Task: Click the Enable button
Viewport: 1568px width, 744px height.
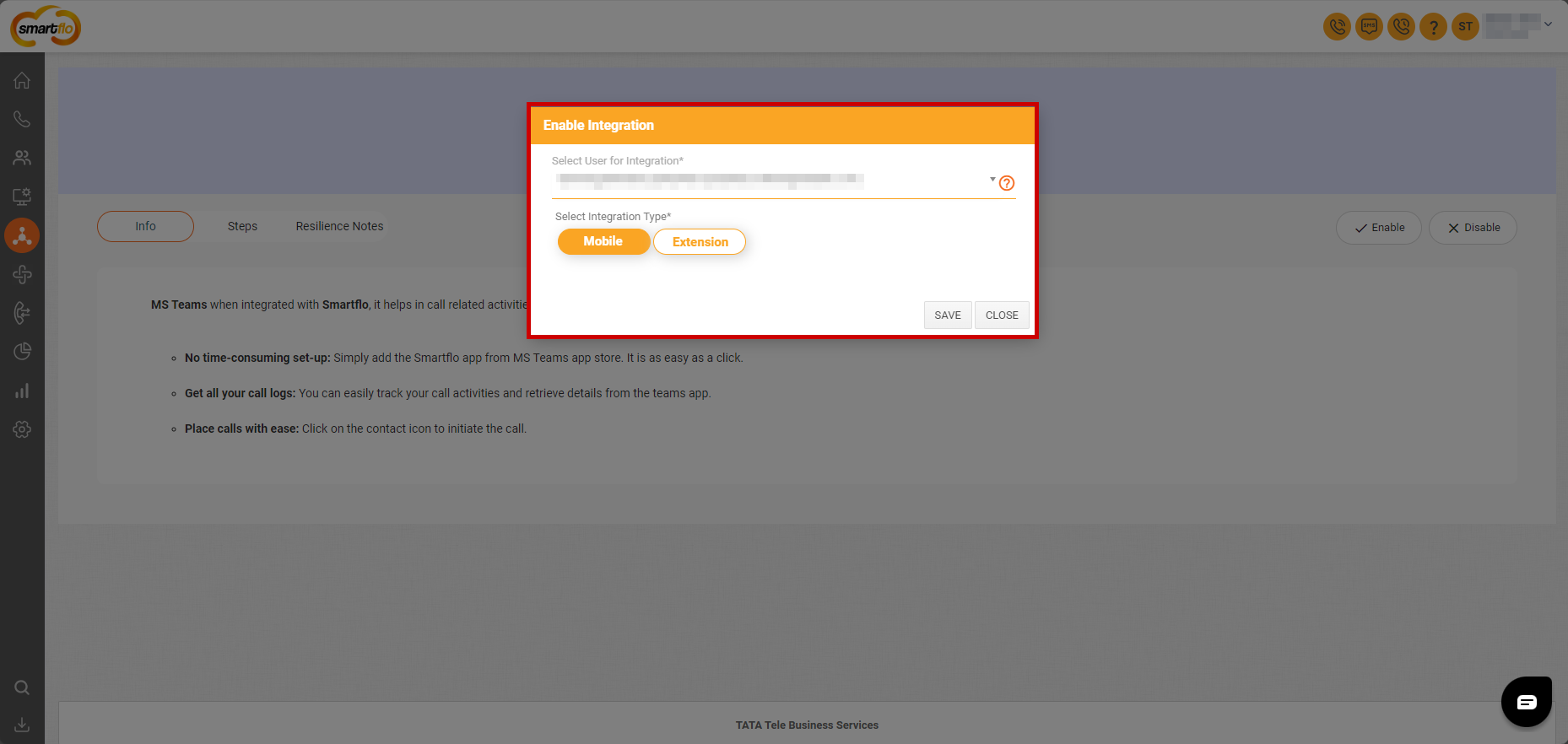Action: point(1379,228)
